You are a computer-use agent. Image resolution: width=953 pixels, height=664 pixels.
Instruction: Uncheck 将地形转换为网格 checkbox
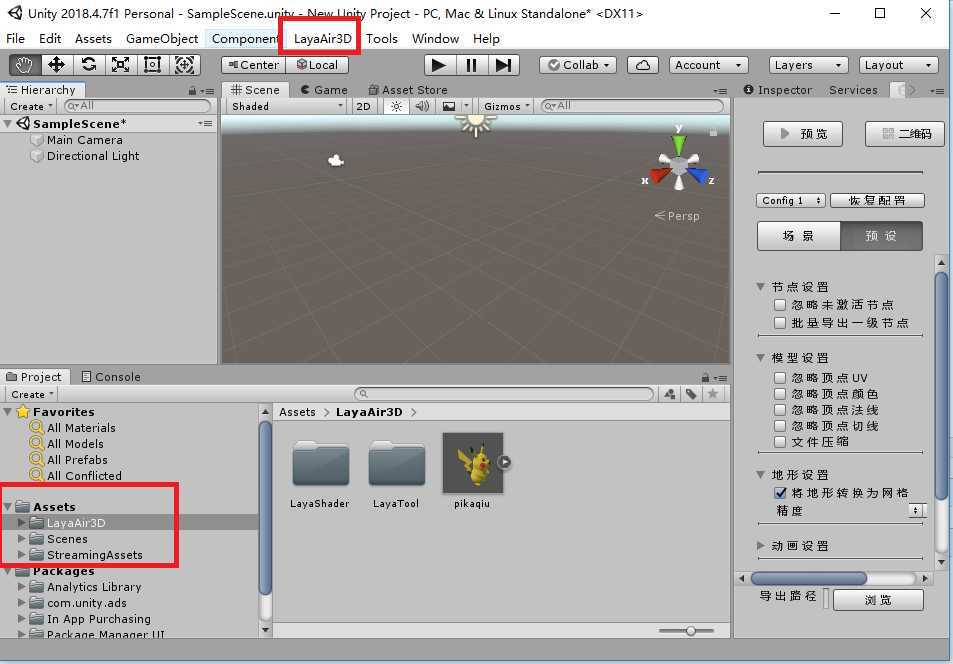780,493
